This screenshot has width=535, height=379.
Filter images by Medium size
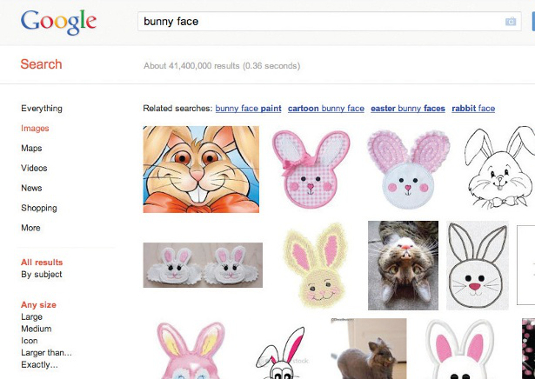[36, 329]
